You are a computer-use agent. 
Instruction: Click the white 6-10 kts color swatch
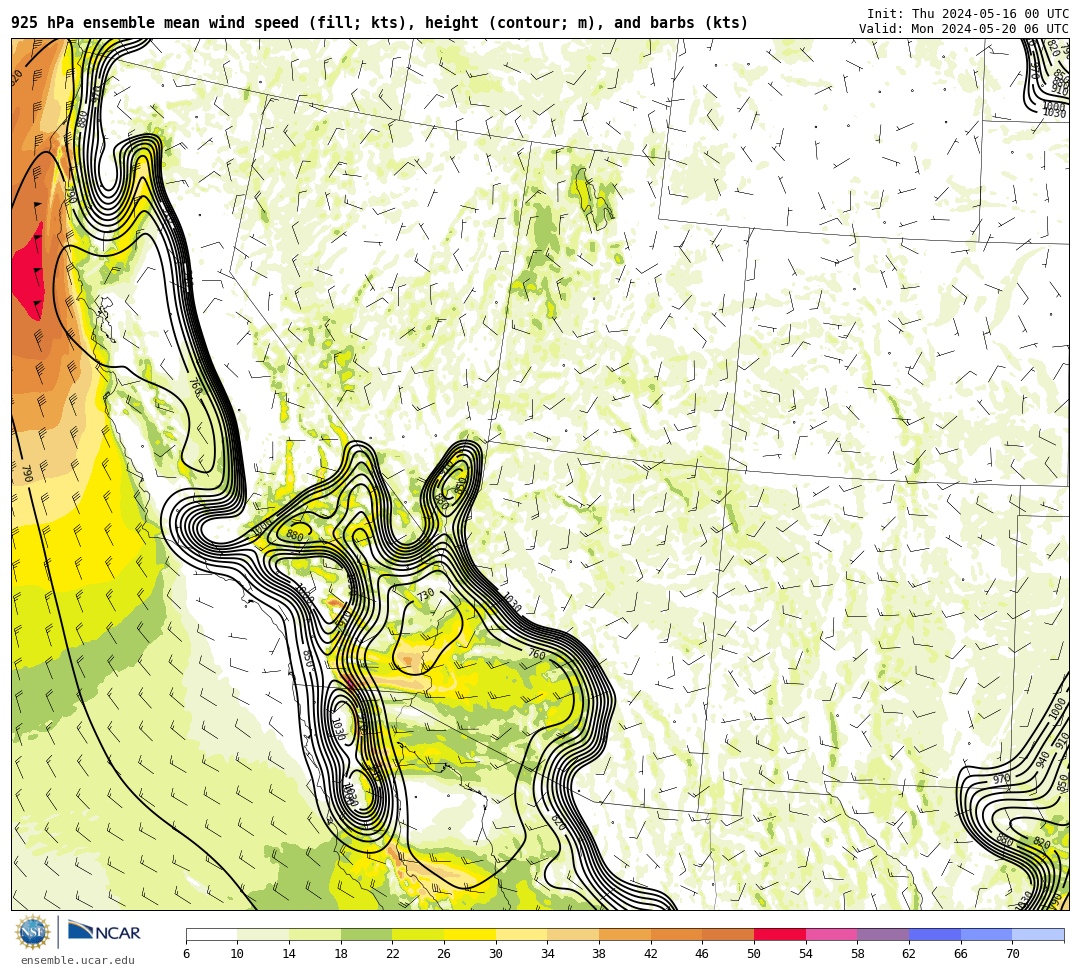[211, 934]
